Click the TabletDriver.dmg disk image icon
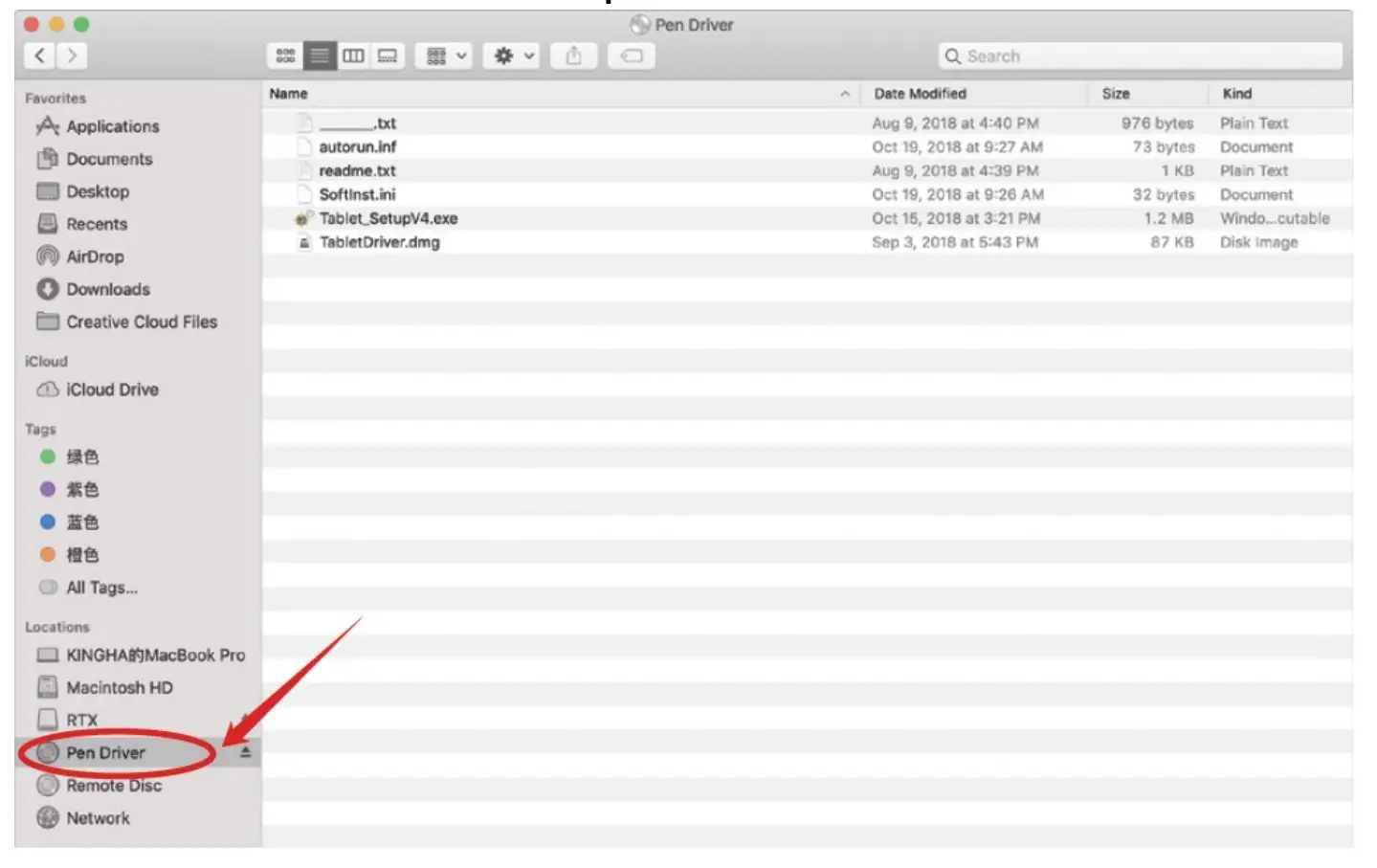The width and height of the screenshot is (1377, 868). click(304, 242)
